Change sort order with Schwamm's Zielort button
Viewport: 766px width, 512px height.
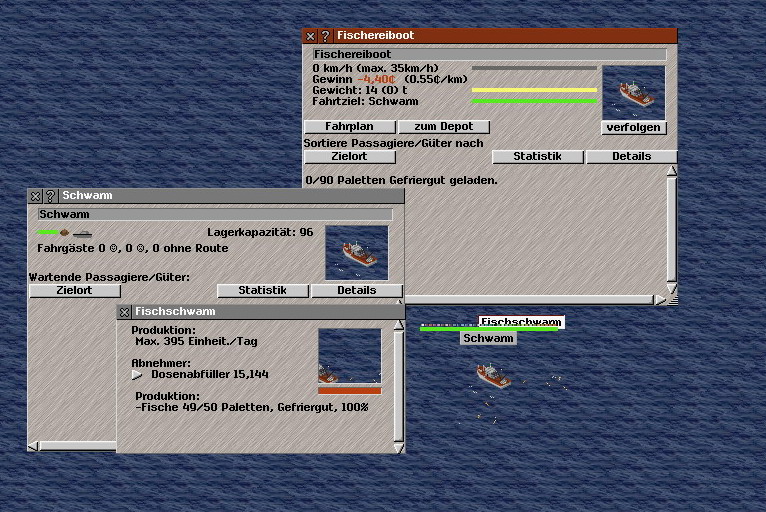[x=75, y=291]
